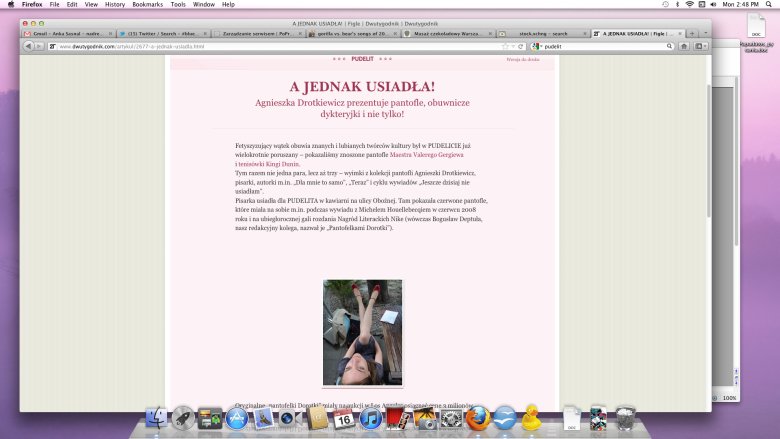Open iPhoto from the dock
Image resolution: width=780 pixels, height=439 pixels.
424,418
